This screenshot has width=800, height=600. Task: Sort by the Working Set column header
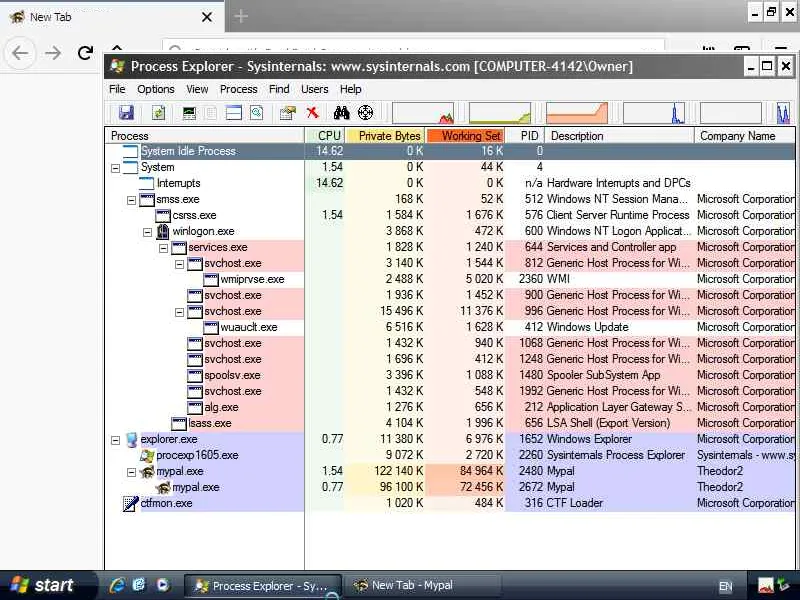(x=465, y=136)
